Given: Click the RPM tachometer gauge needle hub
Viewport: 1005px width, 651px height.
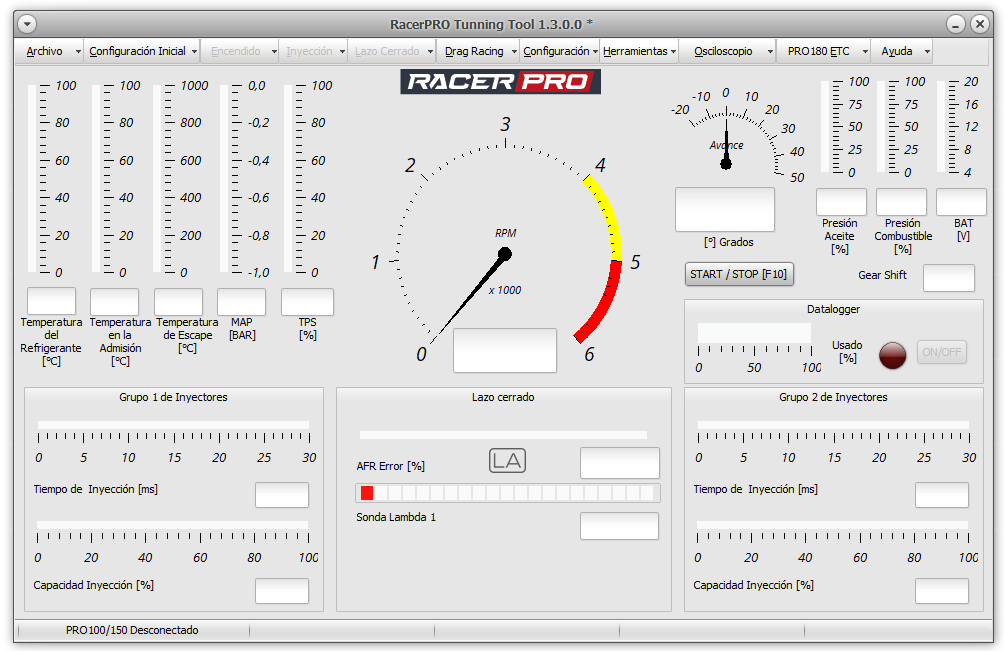Looking at the screenshot, I should coord(504,254).
